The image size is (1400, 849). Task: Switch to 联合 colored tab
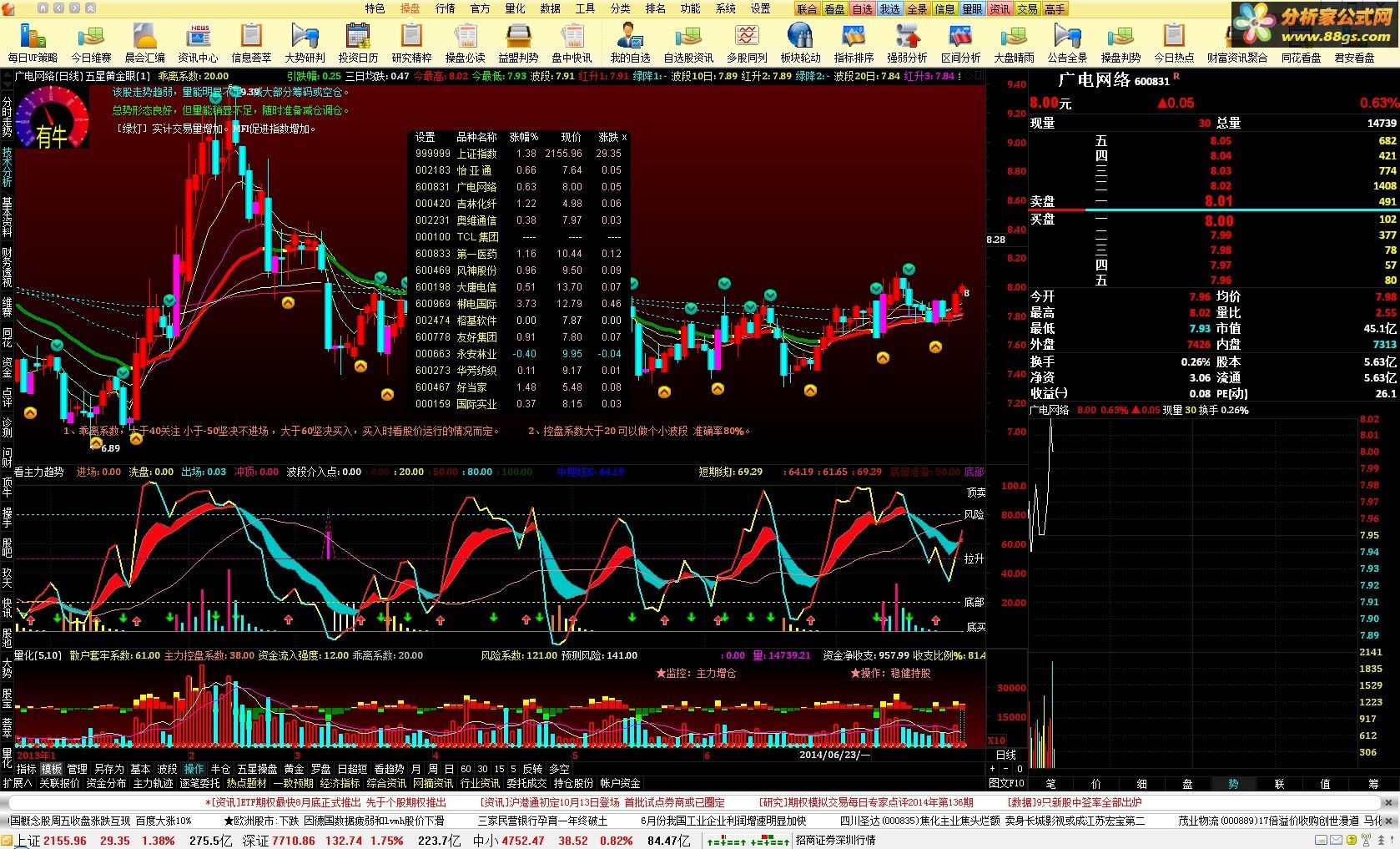pyautogui.click(x=807, y=9)
